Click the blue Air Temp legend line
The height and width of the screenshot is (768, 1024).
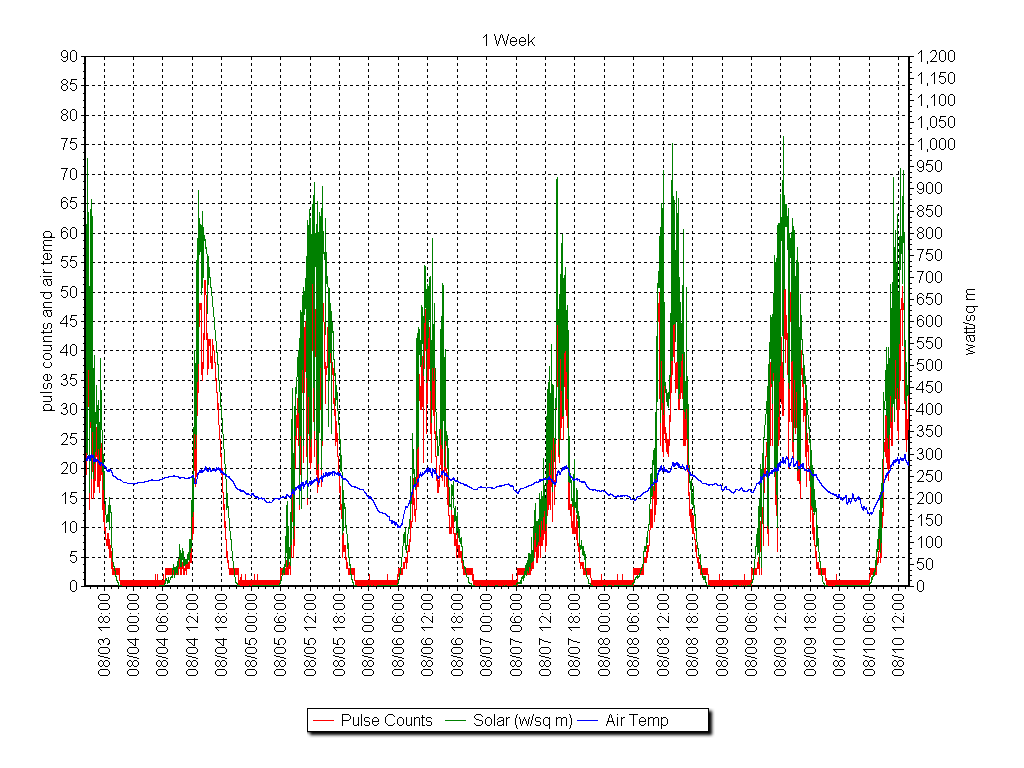coord(588,721)
